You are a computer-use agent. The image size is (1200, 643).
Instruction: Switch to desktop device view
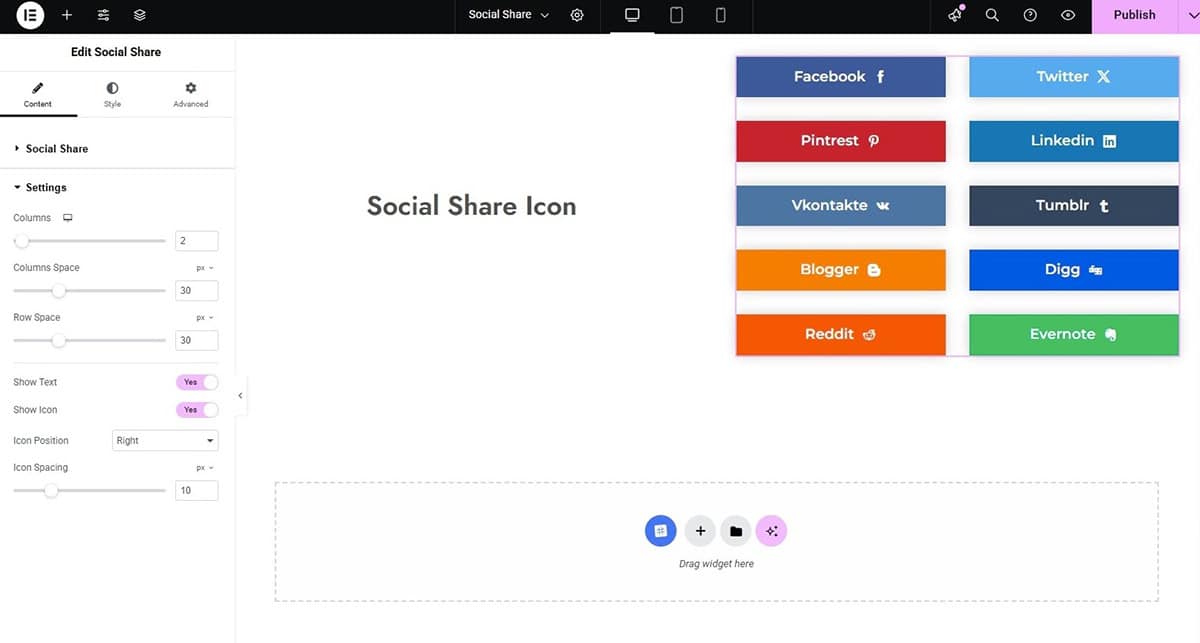(x=632, y=15)
